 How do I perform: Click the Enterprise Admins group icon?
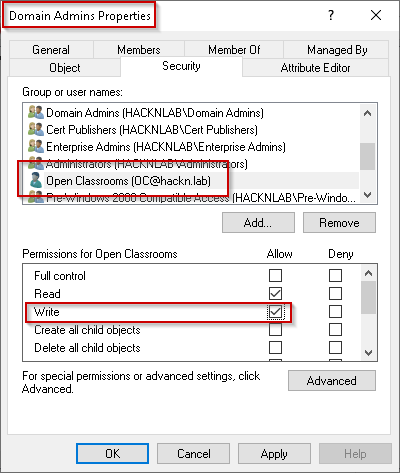(36, 147)
